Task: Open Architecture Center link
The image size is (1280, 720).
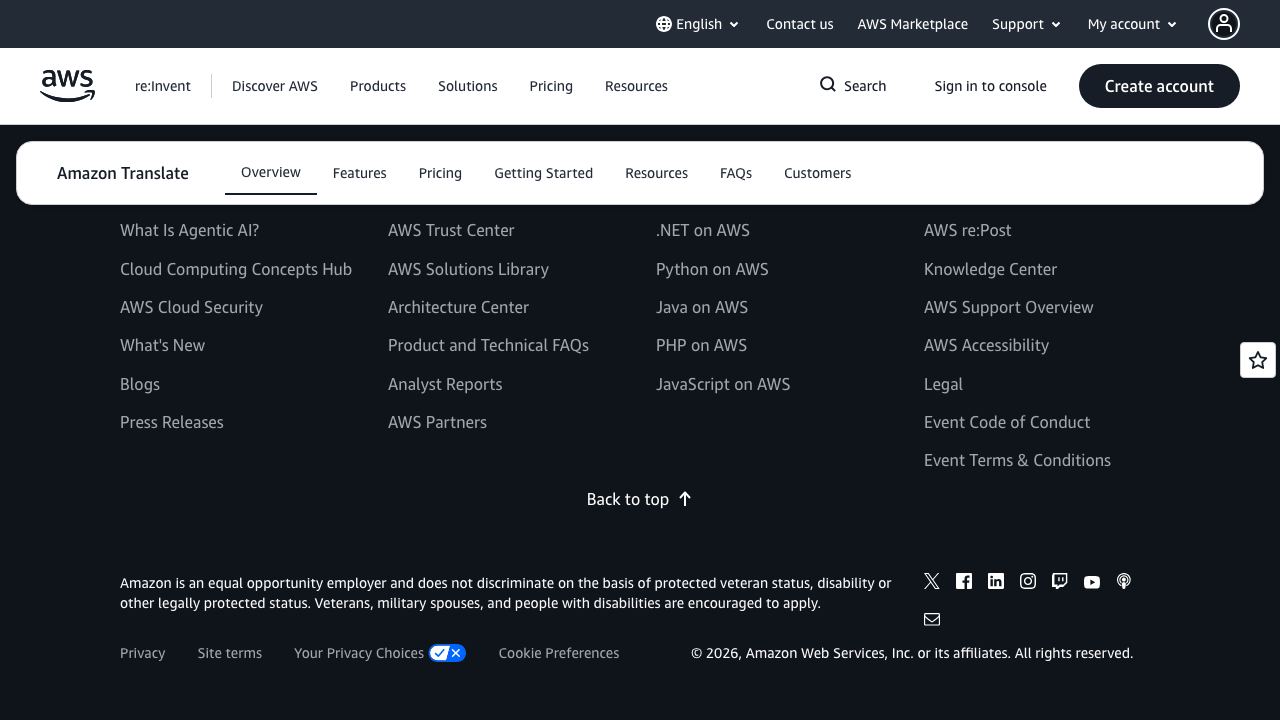Action: 458,307
